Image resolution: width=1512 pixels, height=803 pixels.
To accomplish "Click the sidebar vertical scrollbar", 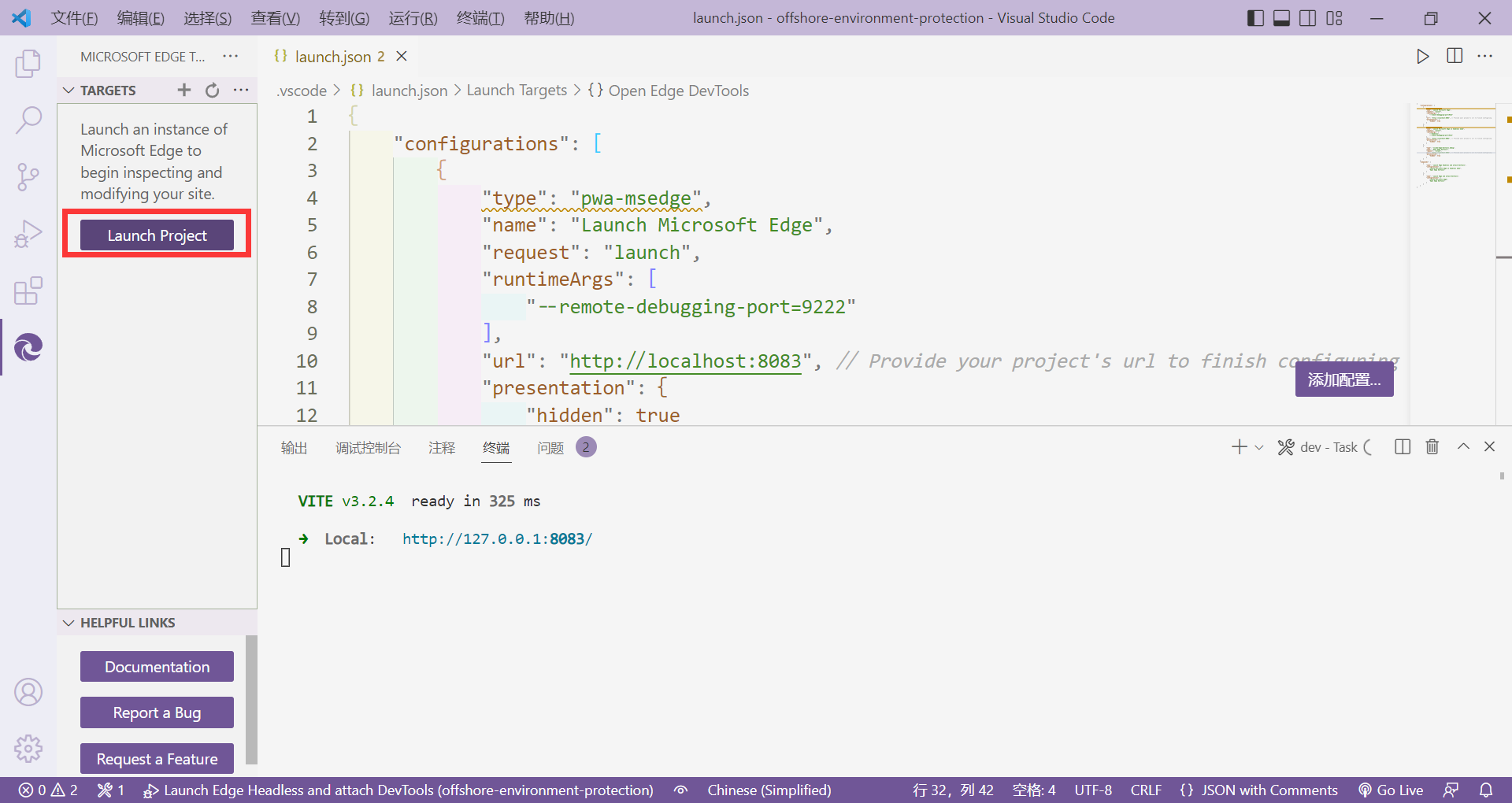I will [251, 699].
